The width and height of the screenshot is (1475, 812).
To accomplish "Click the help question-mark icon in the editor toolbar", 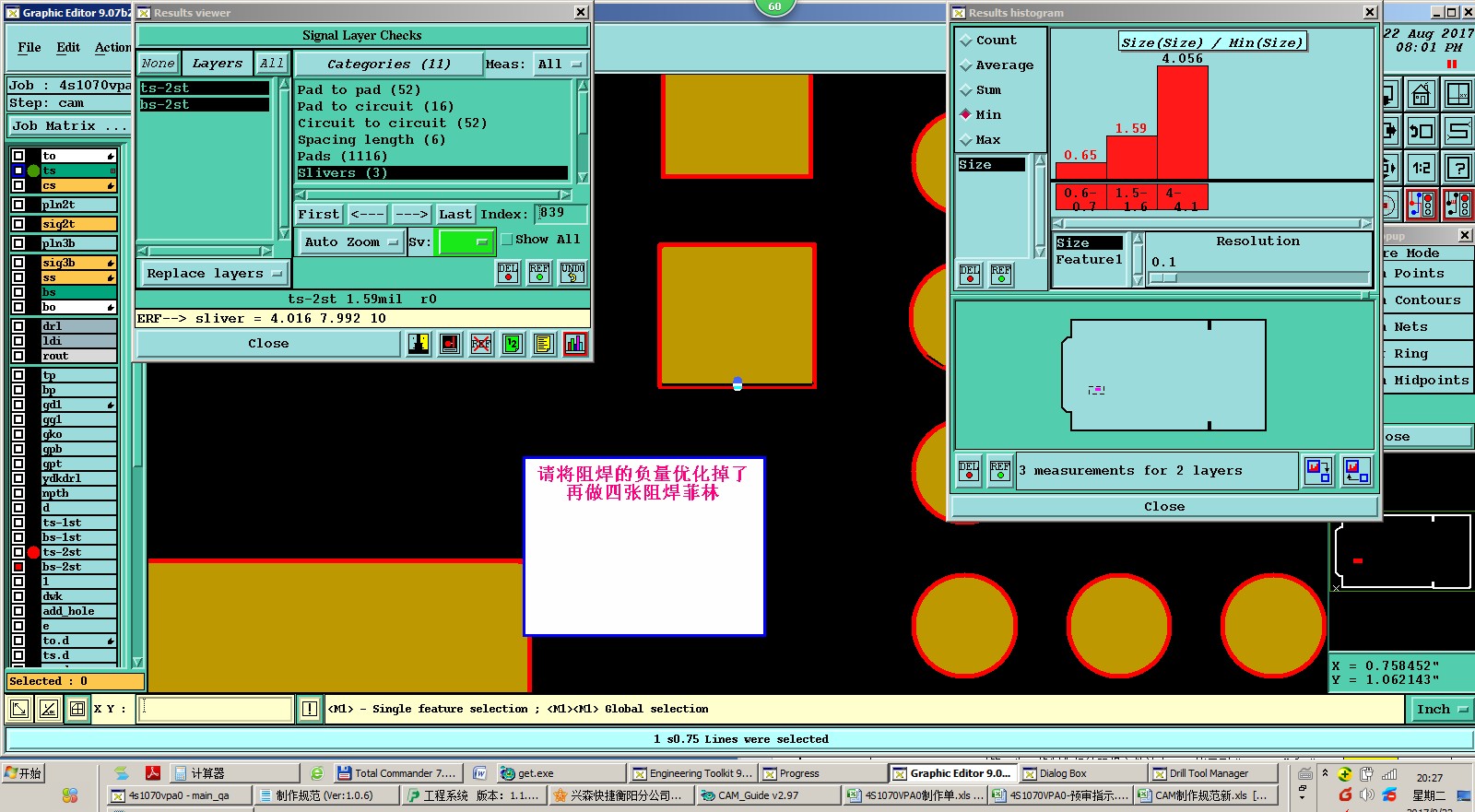I will (1458, 168).
